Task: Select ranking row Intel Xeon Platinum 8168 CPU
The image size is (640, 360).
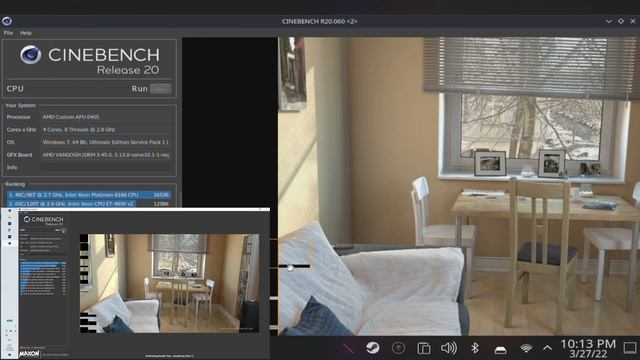Action: [89, 195]
